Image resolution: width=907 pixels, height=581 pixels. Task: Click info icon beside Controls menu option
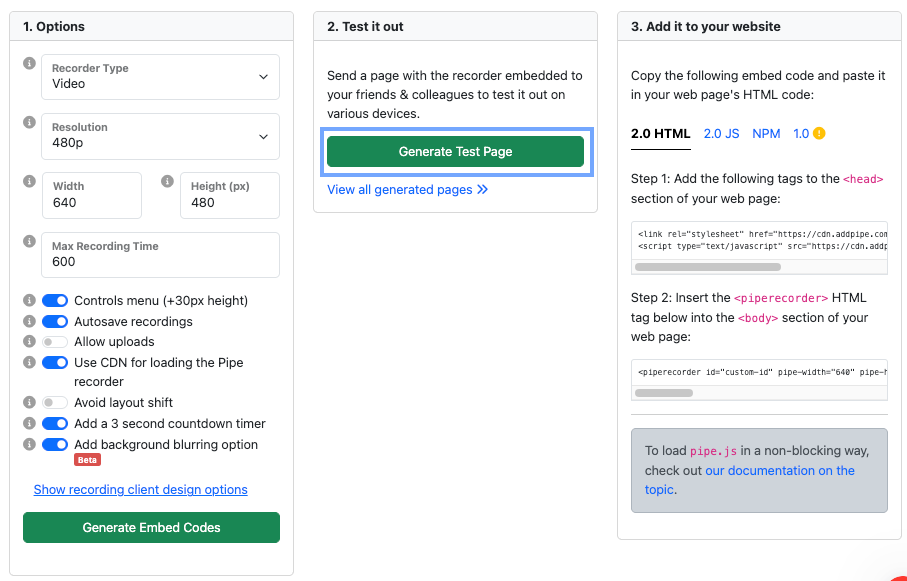(x=29, y=300)
